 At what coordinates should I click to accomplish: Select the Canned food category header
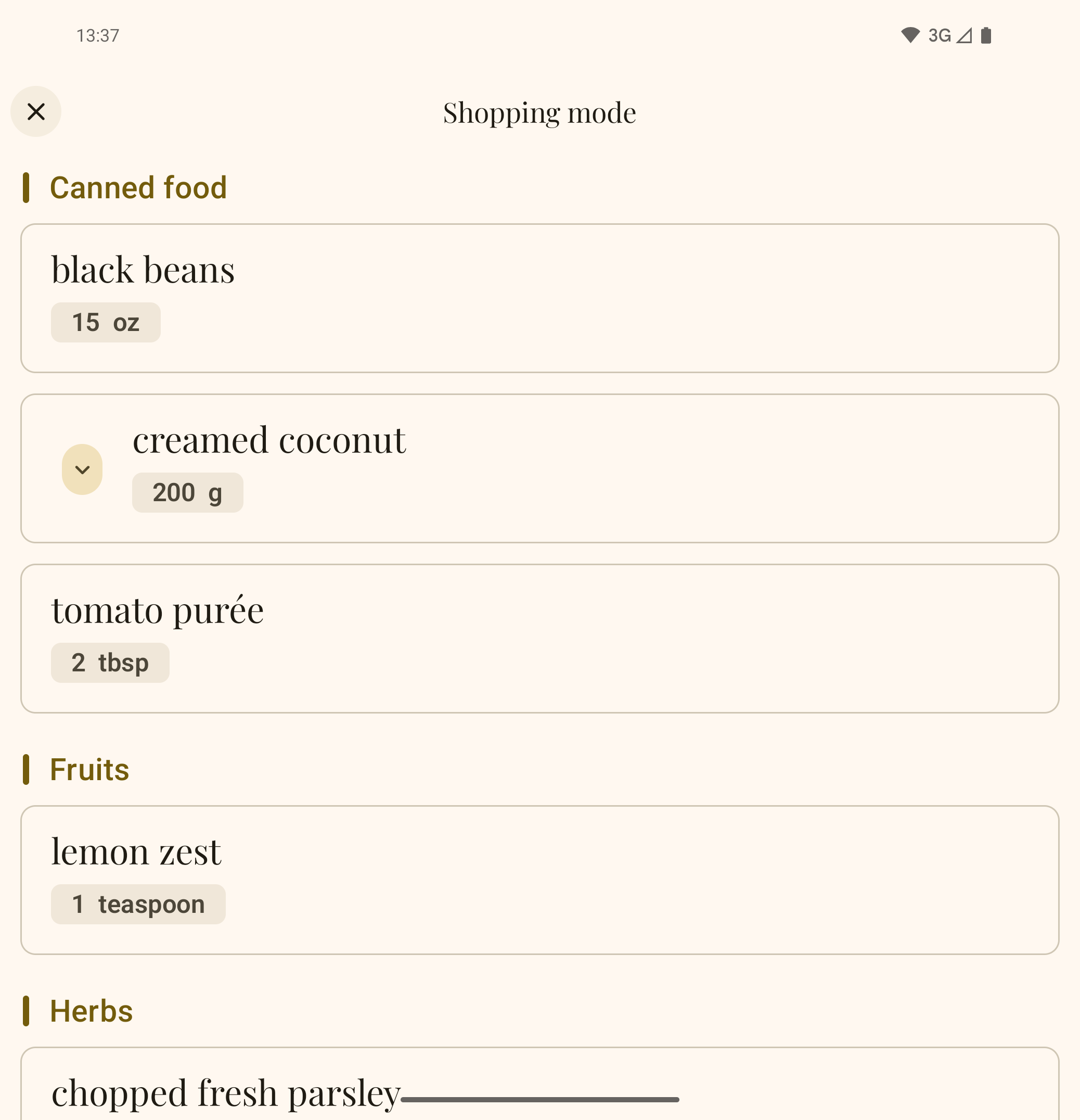(x=138, y=188)
